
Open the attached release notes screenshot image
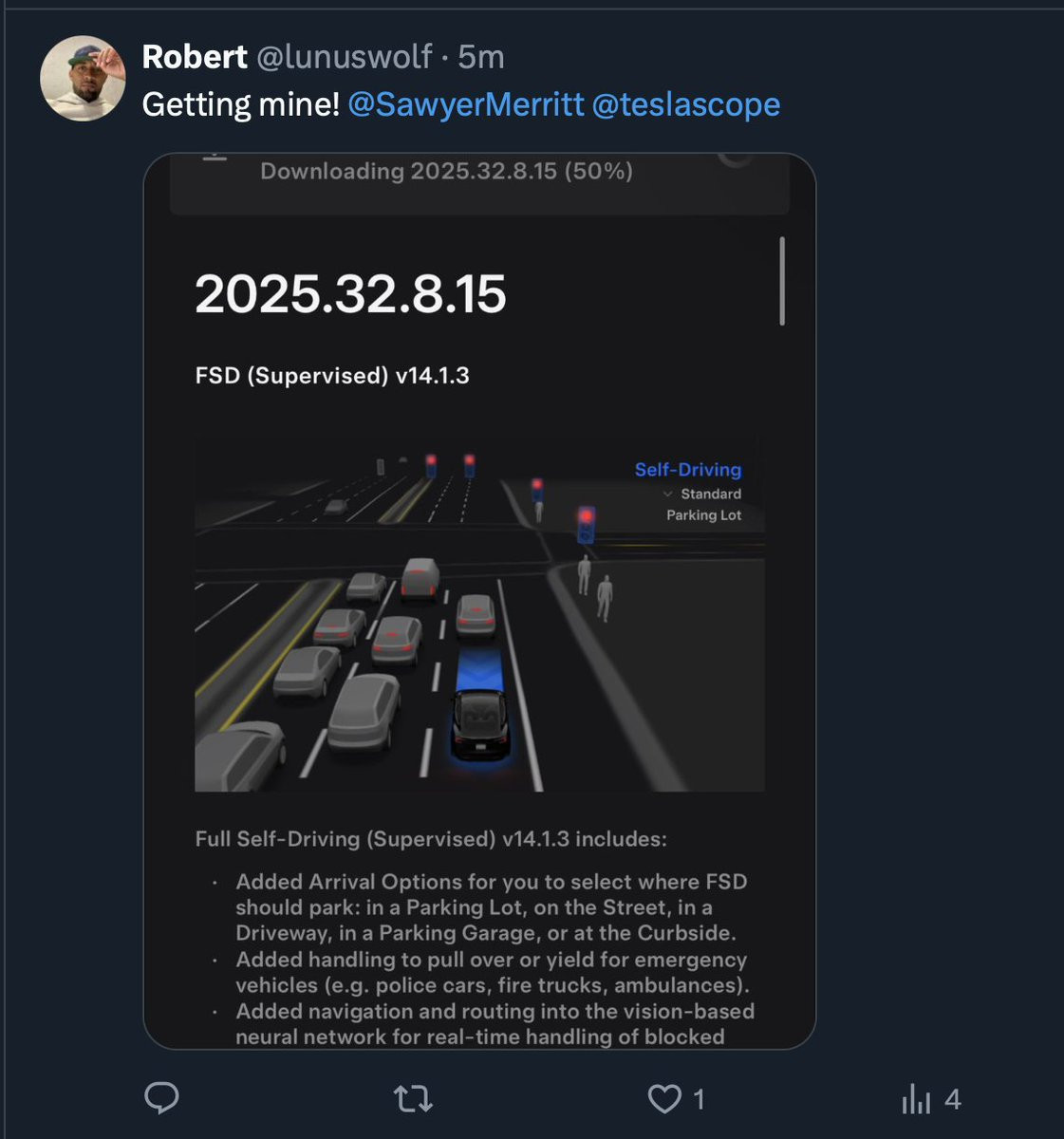[x=479, y=601]
